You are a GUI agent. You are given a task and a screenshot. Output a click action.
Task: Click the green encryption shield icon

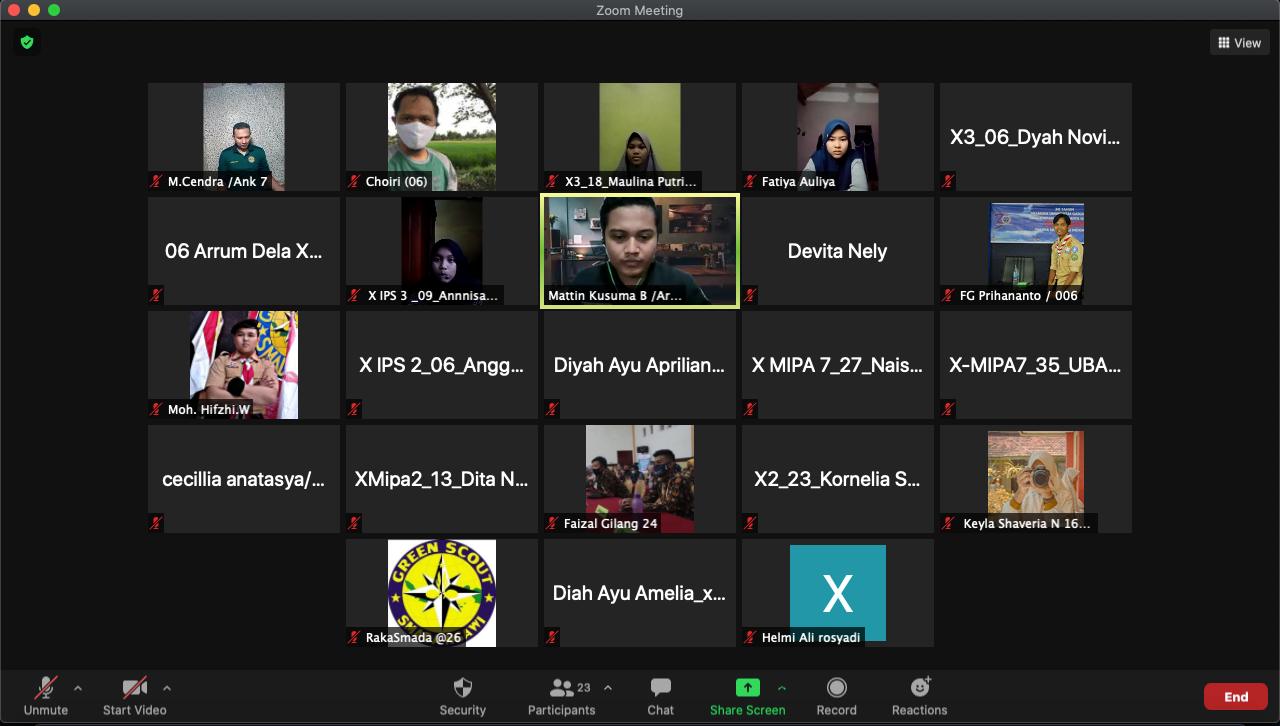(27, 42)
